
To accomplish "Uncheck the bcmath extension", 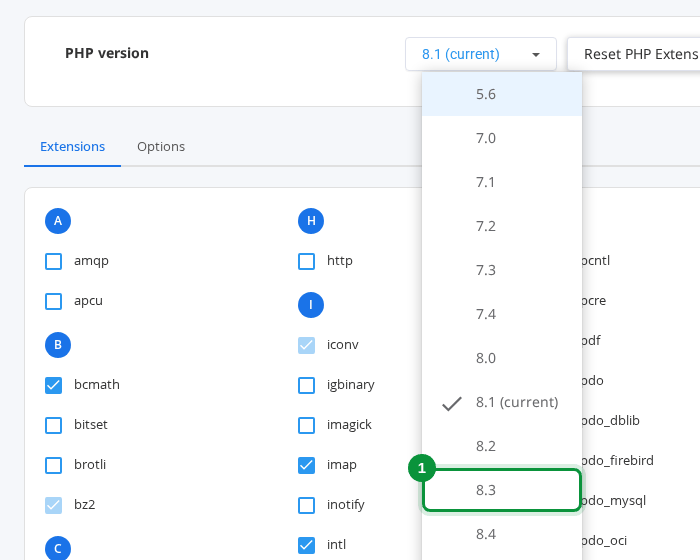I will pos(54,385).
